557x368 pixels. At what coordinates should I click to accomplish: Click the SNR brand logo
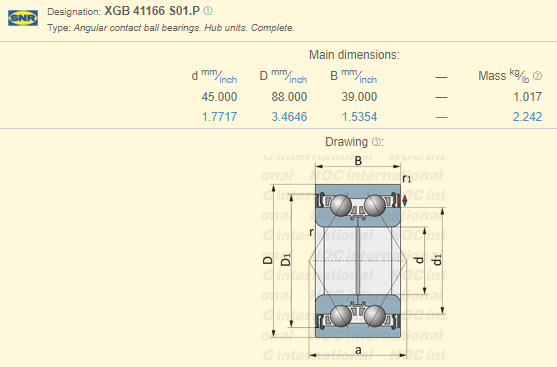click(23, 18)
